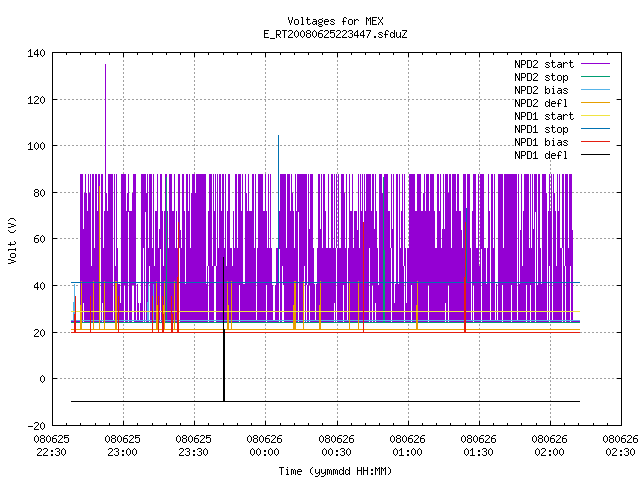The height and width of the screenshot is (480, 640).
Task: Click the 'NPD2 start' legend label
Action: tap(544, 64)
